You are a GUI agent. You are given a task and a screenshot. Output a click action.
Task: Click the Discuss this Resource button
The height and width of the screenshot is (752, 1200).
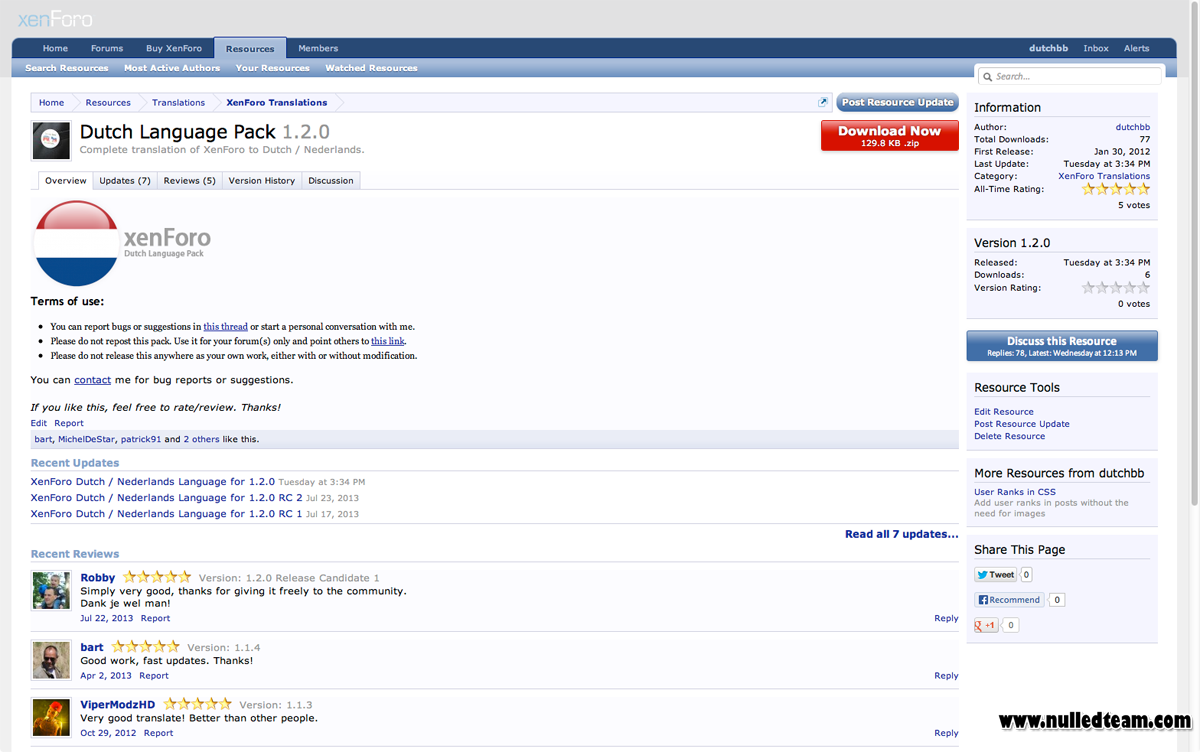coord(1062,346)
